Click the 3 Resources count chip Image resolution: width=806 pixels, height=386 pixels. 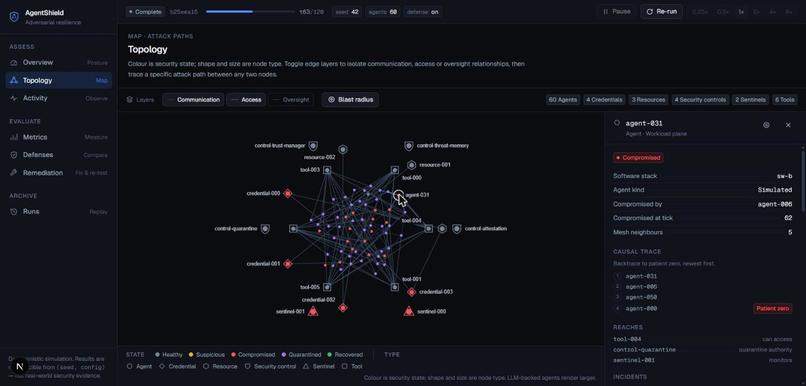pyautogui.click(x=649, y=100)
